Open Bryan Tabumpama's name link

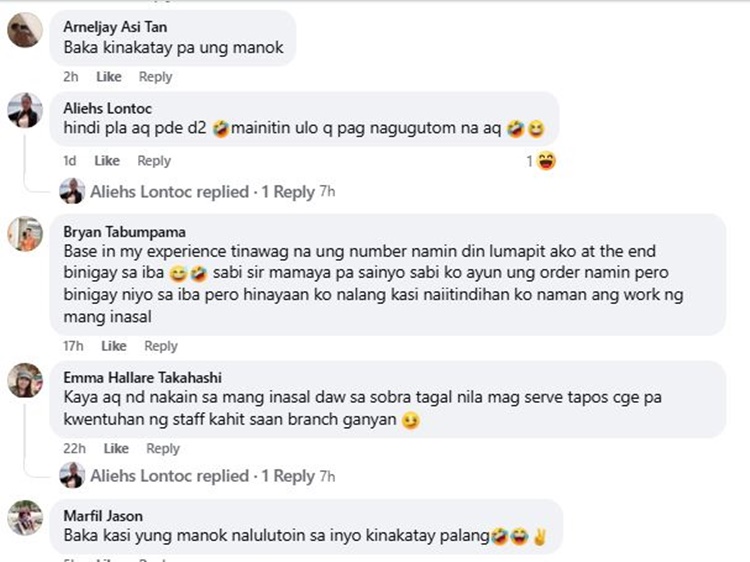(124, 232)
